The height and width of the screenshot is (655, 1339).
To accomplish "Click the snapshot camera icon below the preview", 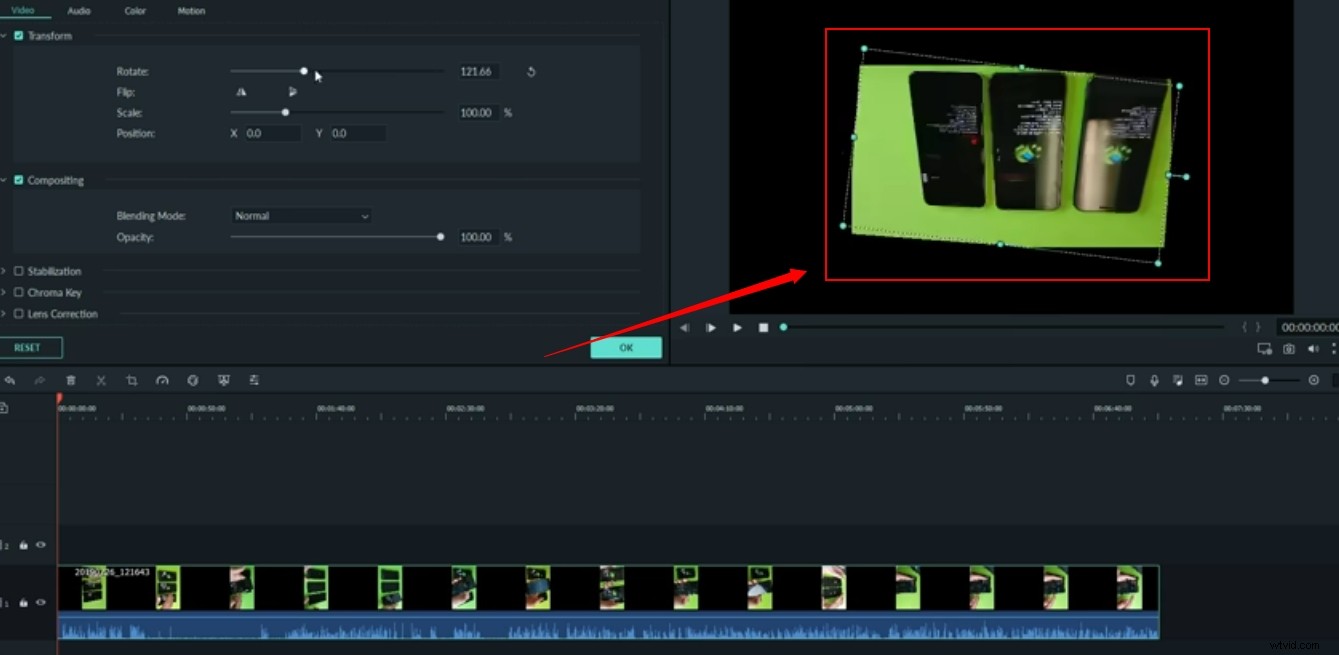I will [1288, 348].
